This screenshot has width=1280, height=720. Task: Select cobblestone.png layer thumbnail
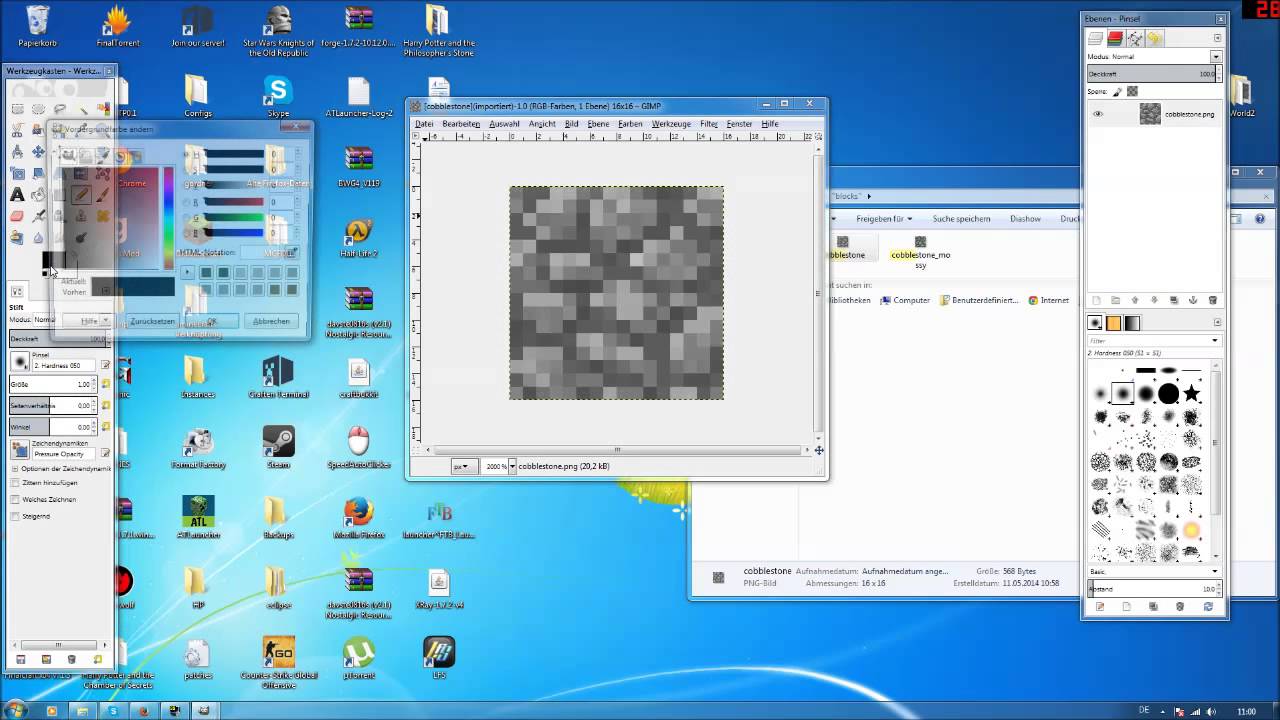pyautogui.click(x=1150, y=114)
